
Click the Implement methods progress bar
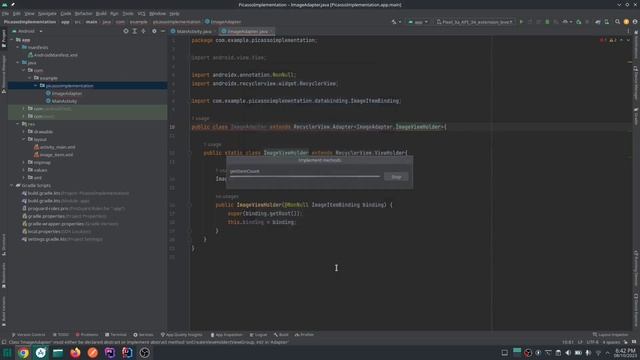tap(305, 176)
